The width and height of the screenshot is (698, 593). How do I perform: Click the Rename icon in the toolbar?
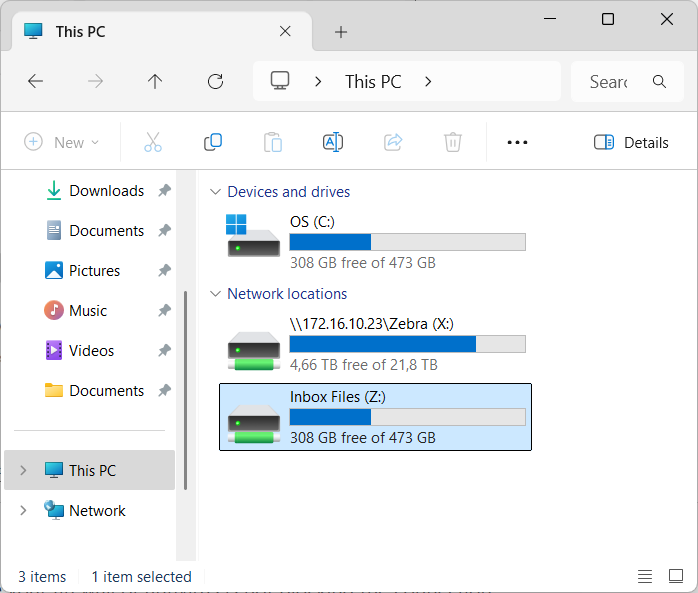coord(333,142)
